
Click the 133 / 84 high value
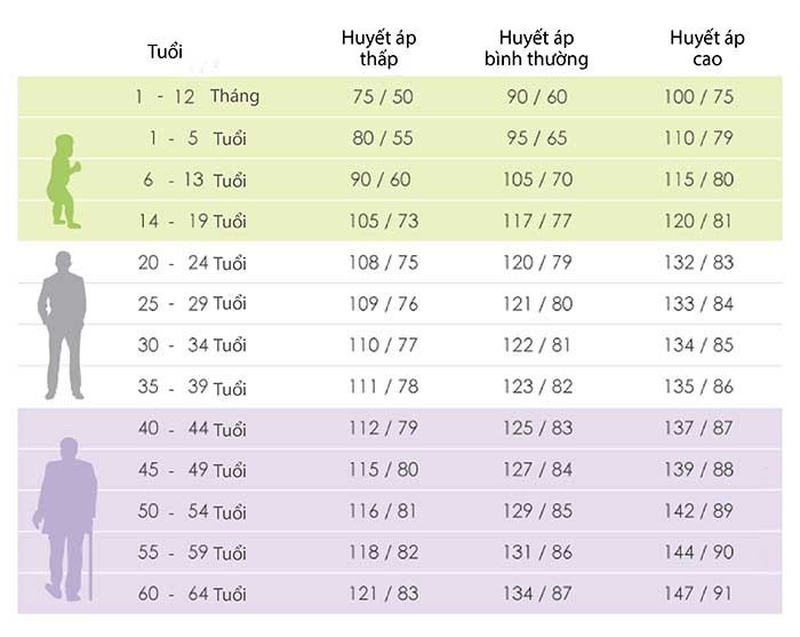click(698, 304)
